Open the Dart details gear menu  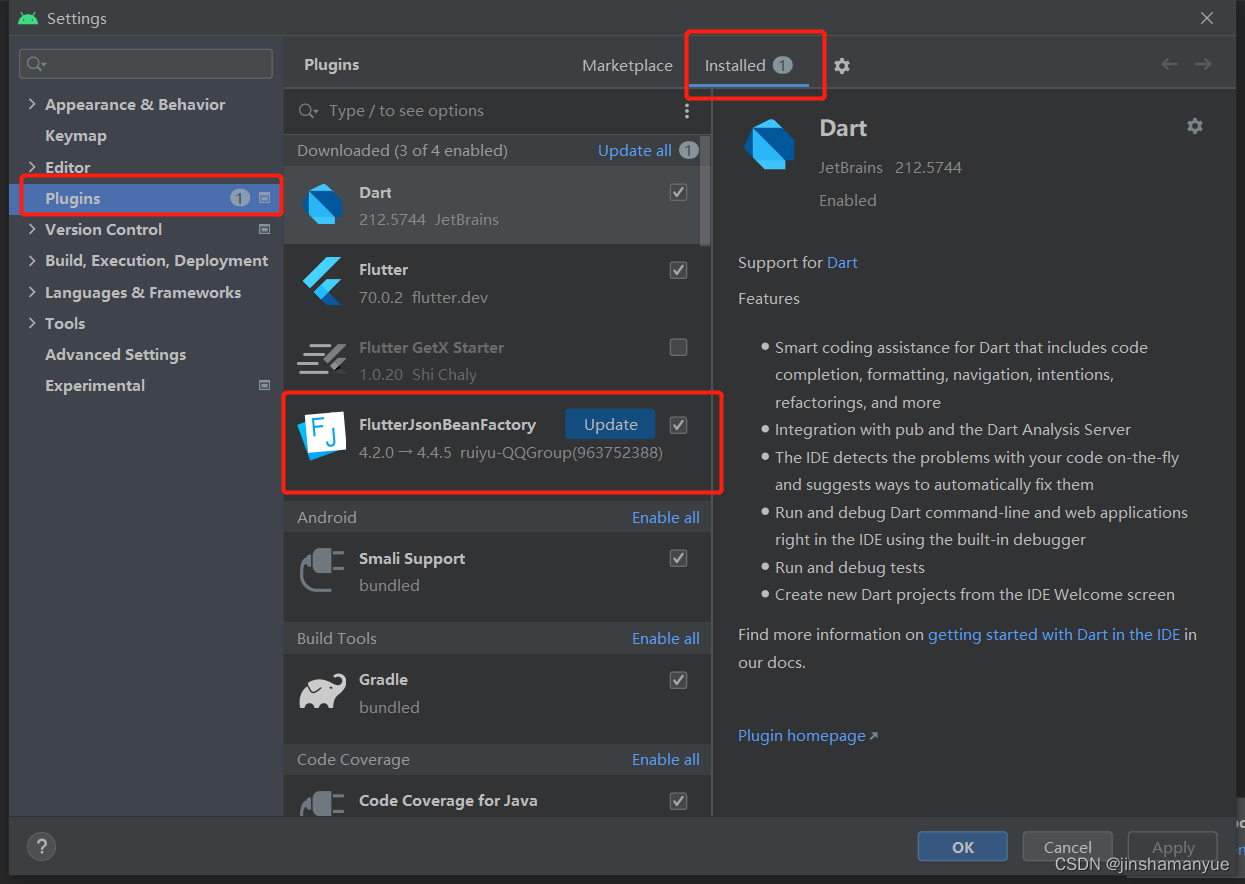1194,126
